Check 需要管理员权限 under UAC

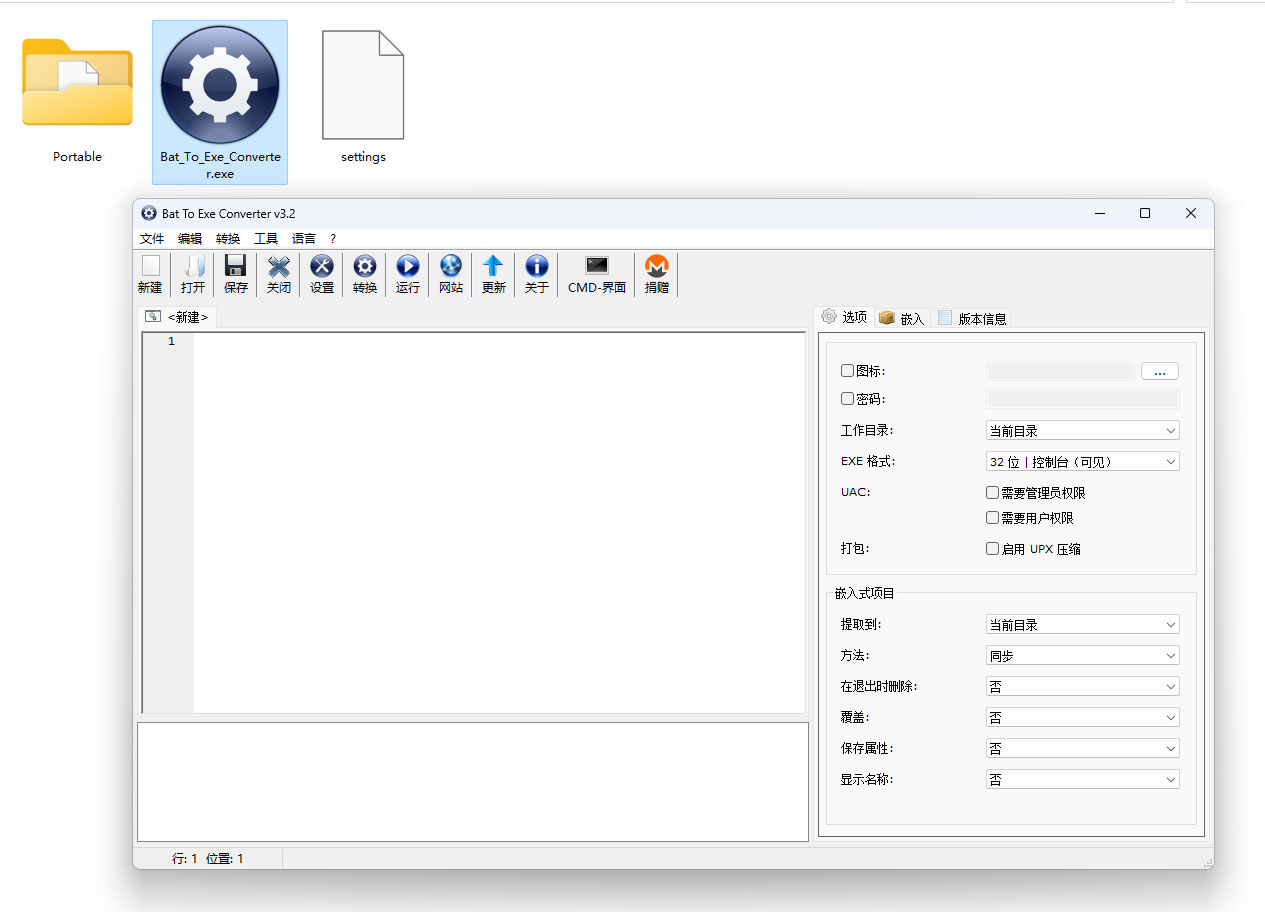992,492
